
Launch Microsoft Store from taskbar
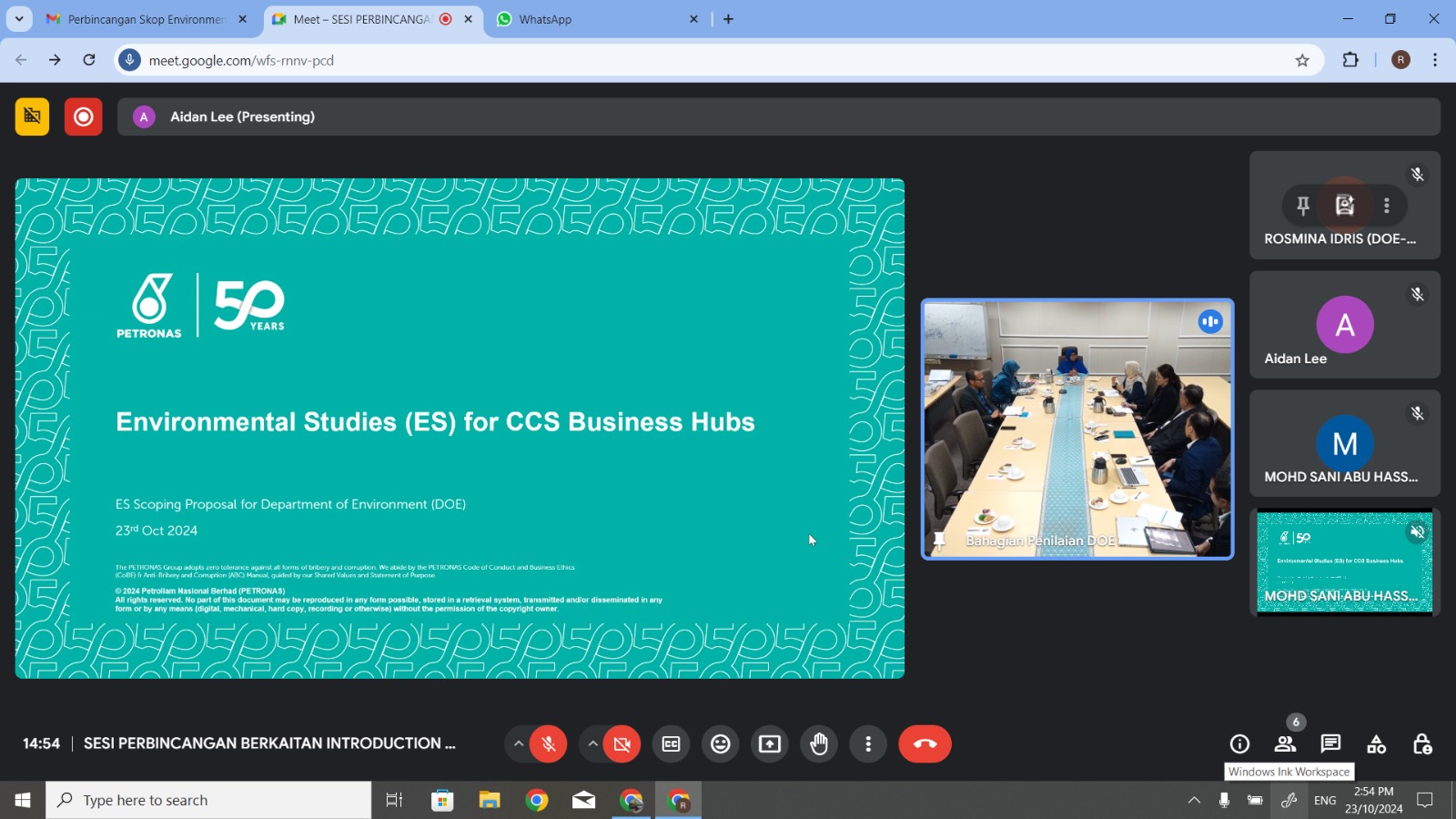point(442,800)
